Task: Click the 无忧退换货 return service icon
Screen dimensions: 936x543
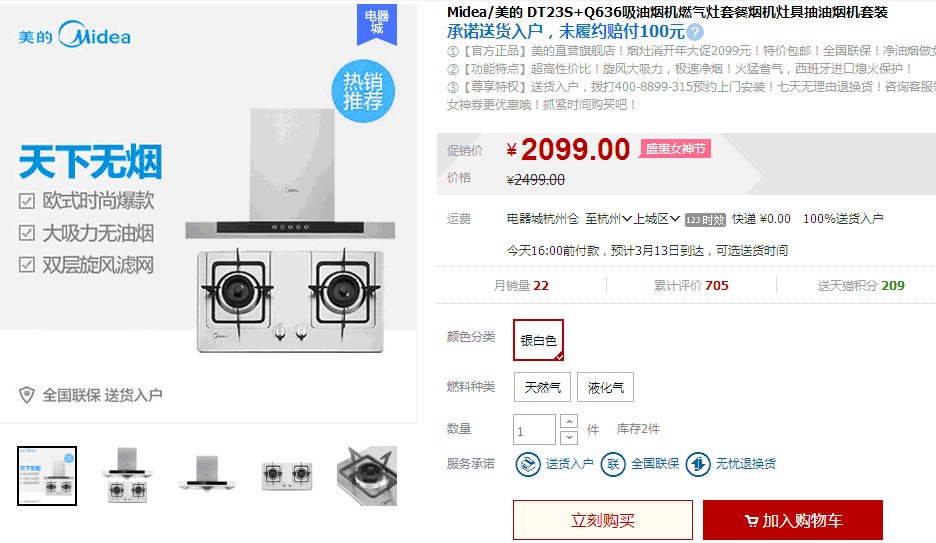Action: (698, 464)
